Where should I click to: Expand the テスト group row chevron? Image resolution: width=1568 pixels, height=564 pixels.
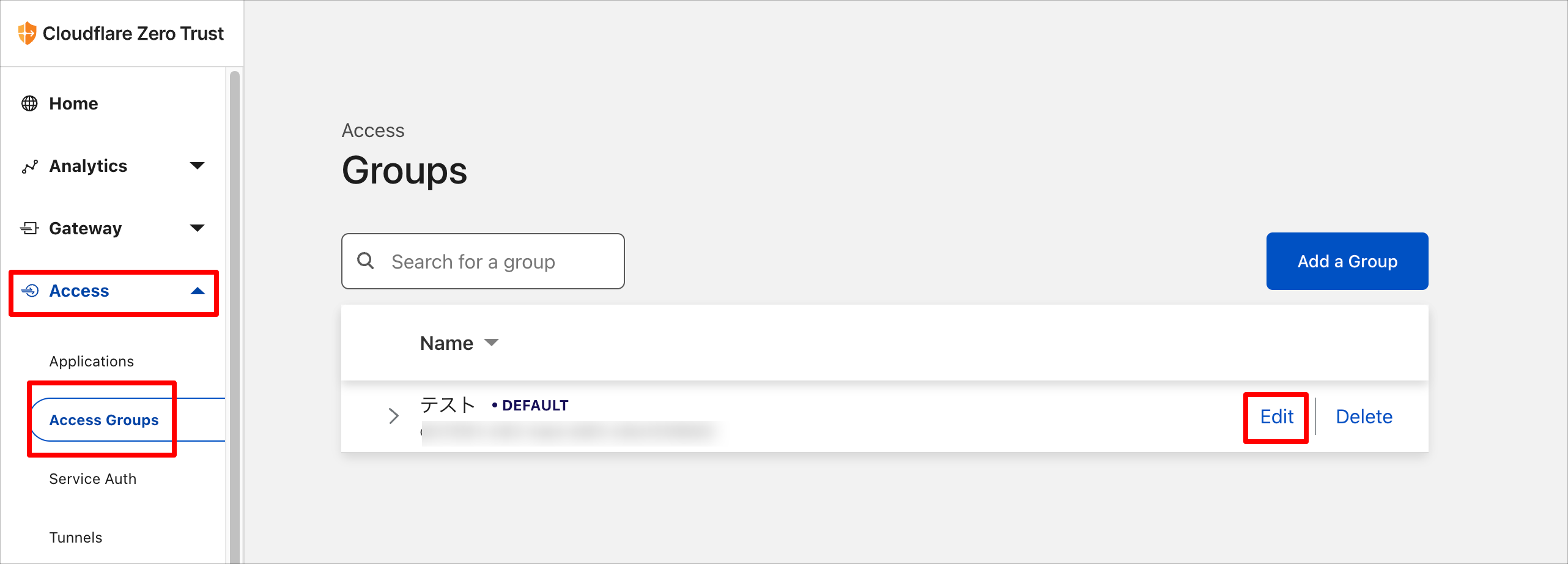click(x=394, y=416)
